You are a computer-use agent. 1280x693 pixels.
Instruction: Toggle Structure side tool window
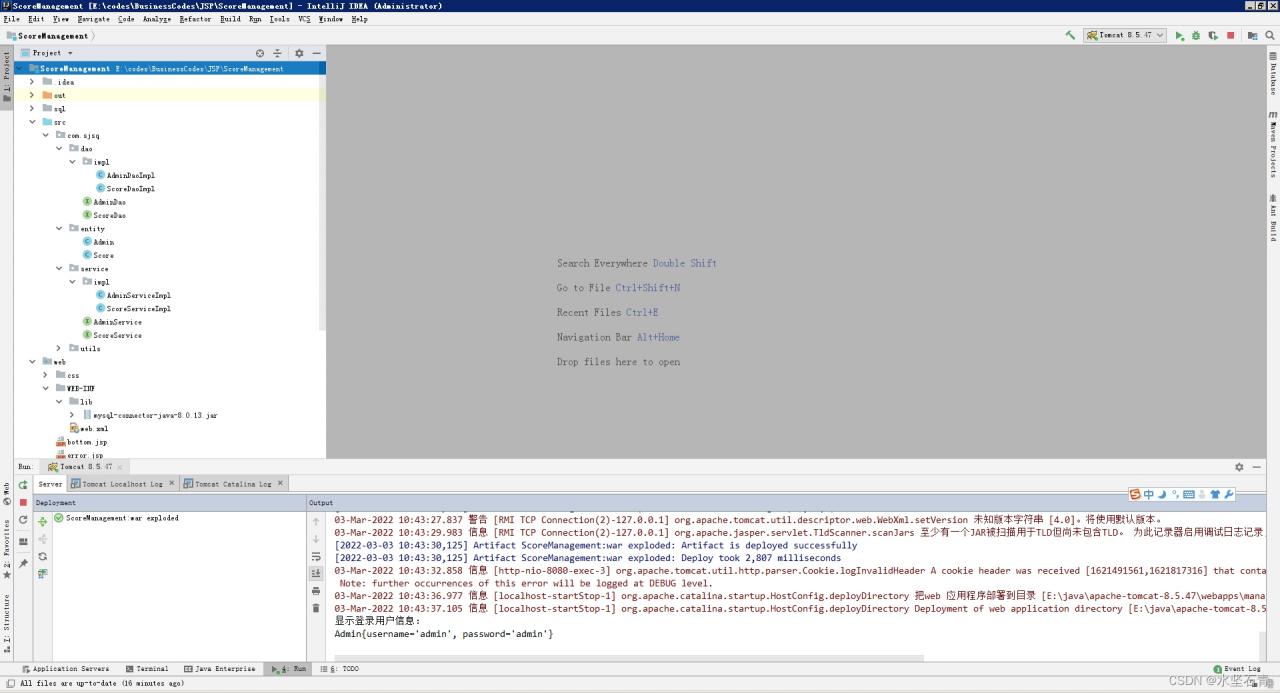[x=6, y=623]
